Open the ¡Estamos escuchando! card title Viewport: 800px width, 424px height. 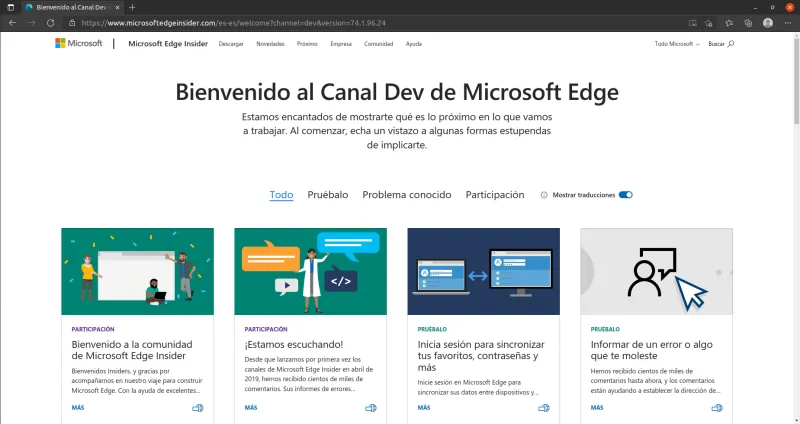coord(294,344)
